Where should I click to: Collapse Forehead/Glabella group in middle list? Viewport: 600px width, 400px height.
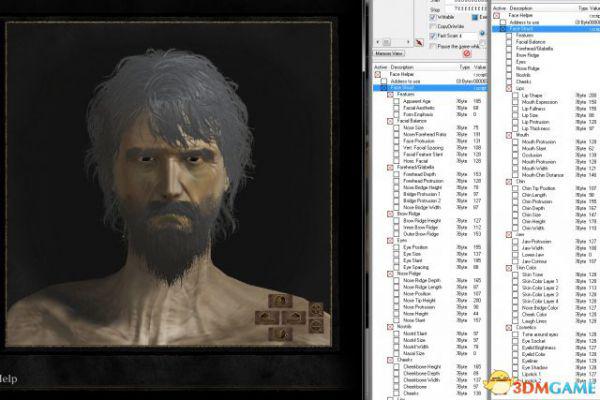coord(390,167)
